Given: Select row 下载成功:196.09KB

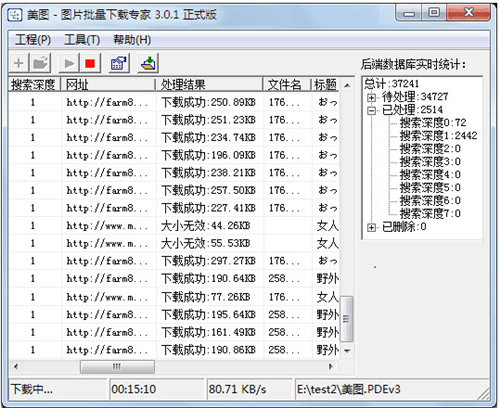Looking at the screenshot, I should (174, 155).
